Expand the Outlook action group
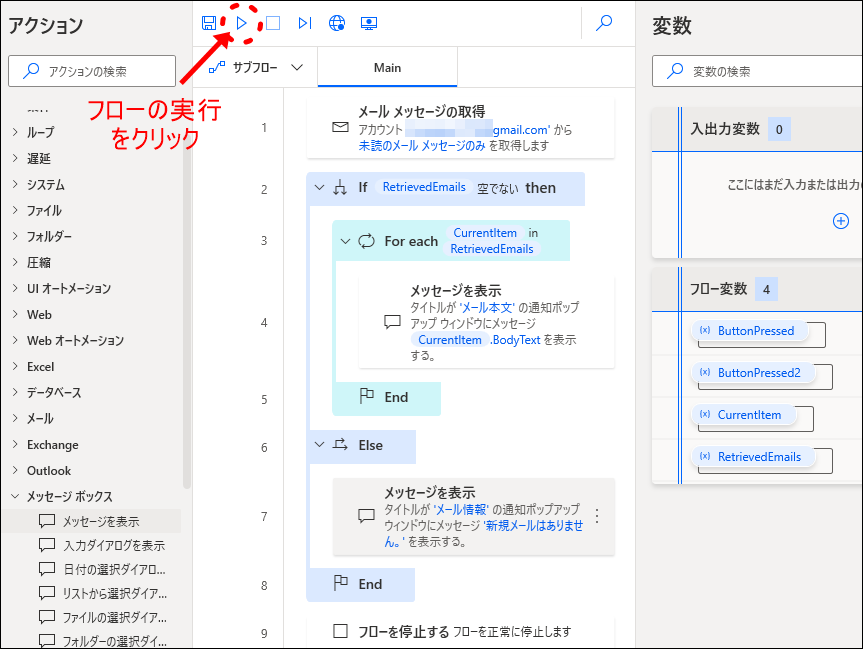 click(x=15, y=471)
